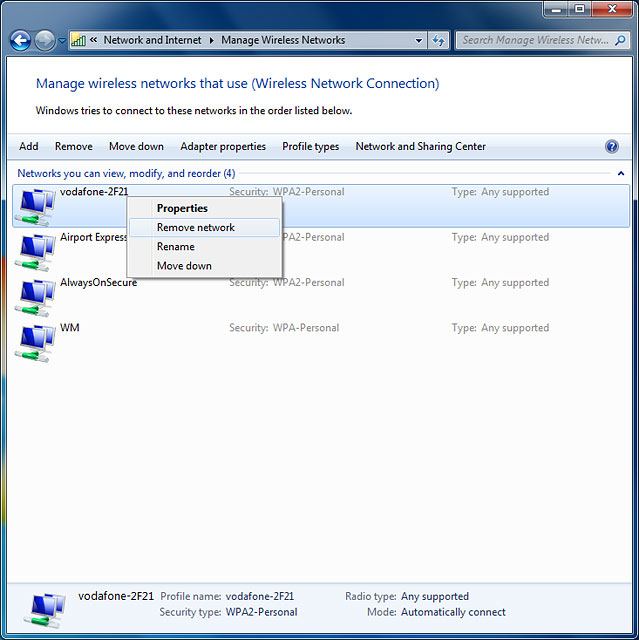Collapse the Networks you can view group

pyautogui.click(x=621, y=173)
